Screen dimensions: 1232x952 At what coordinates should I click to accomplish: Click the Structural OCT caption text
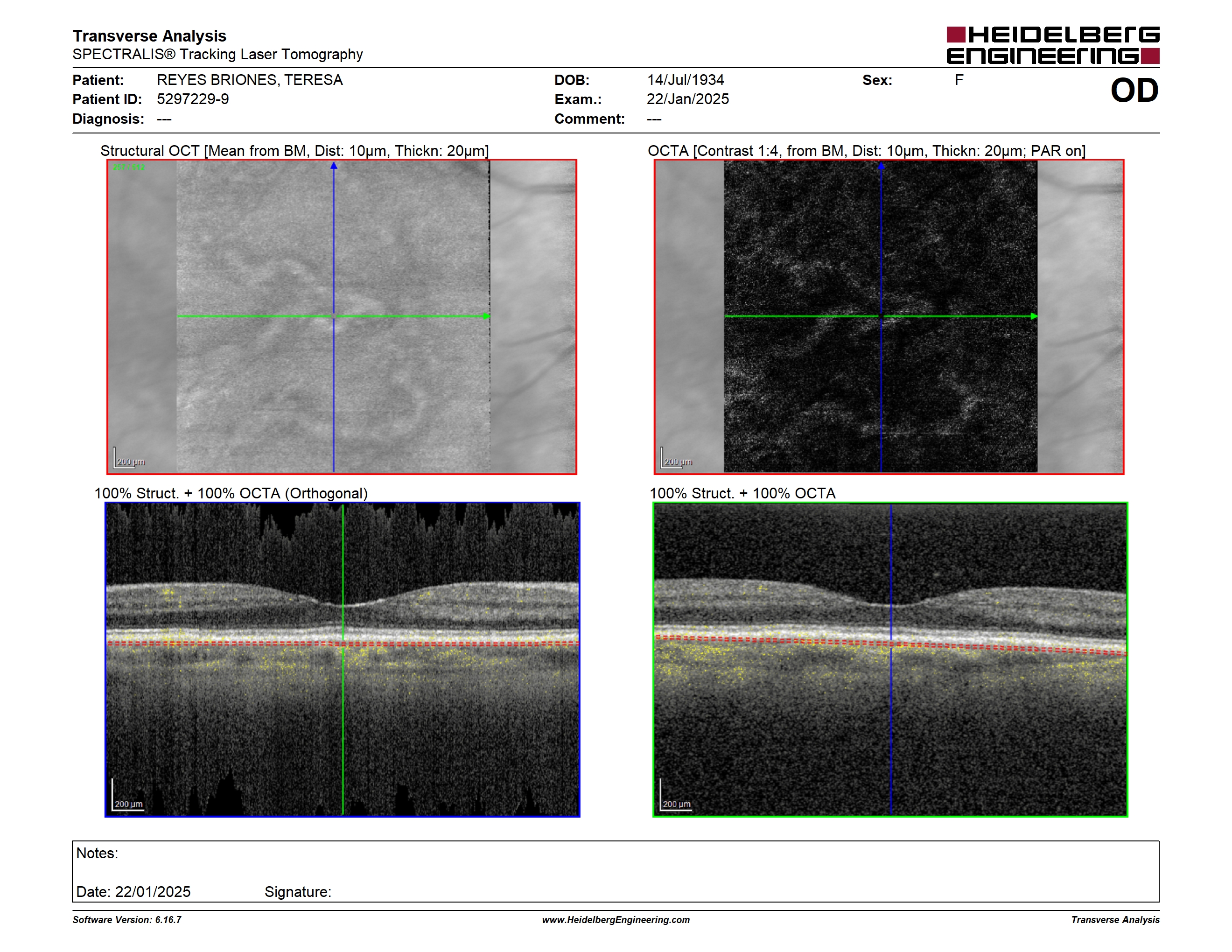294,151
